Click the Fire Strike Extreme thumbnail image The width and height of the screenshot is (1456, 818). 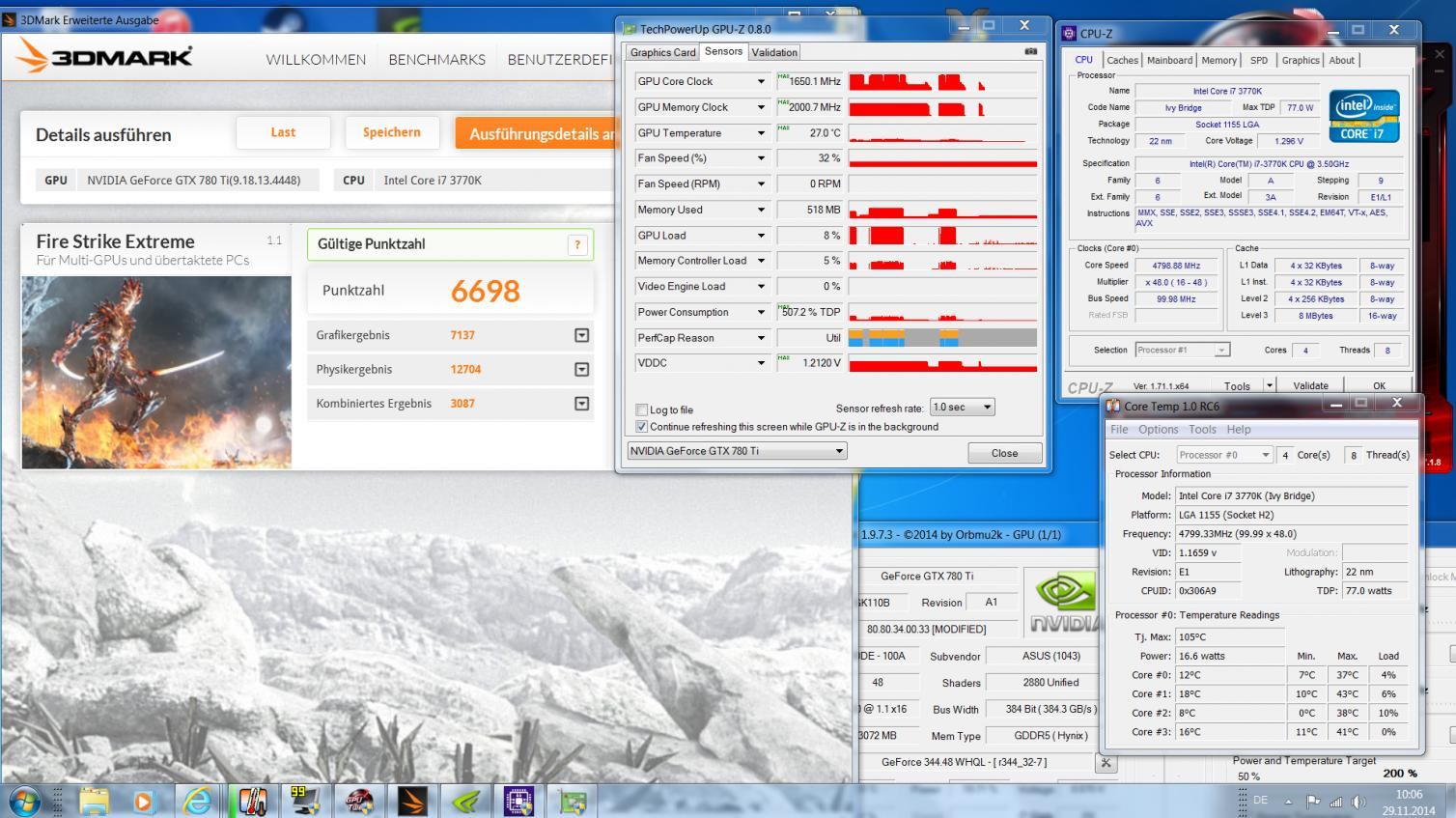coord(156,373)
